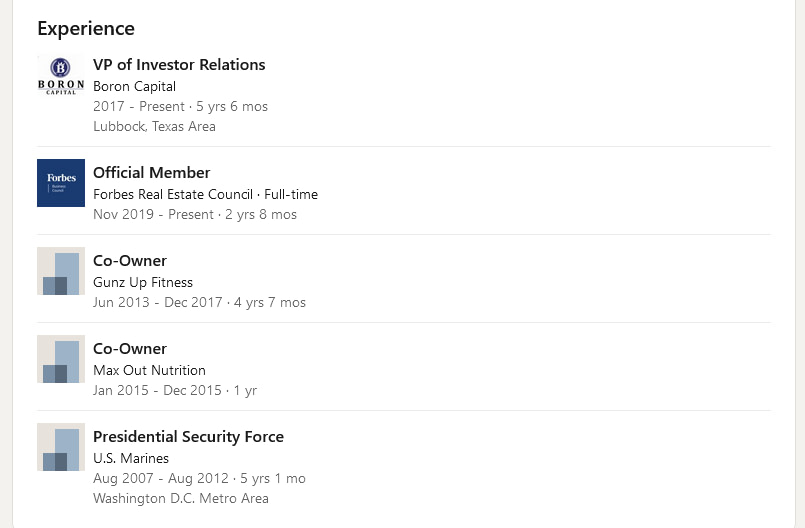Select the Boron Capital company name
805x528 pixels.
tap(135, 86)
